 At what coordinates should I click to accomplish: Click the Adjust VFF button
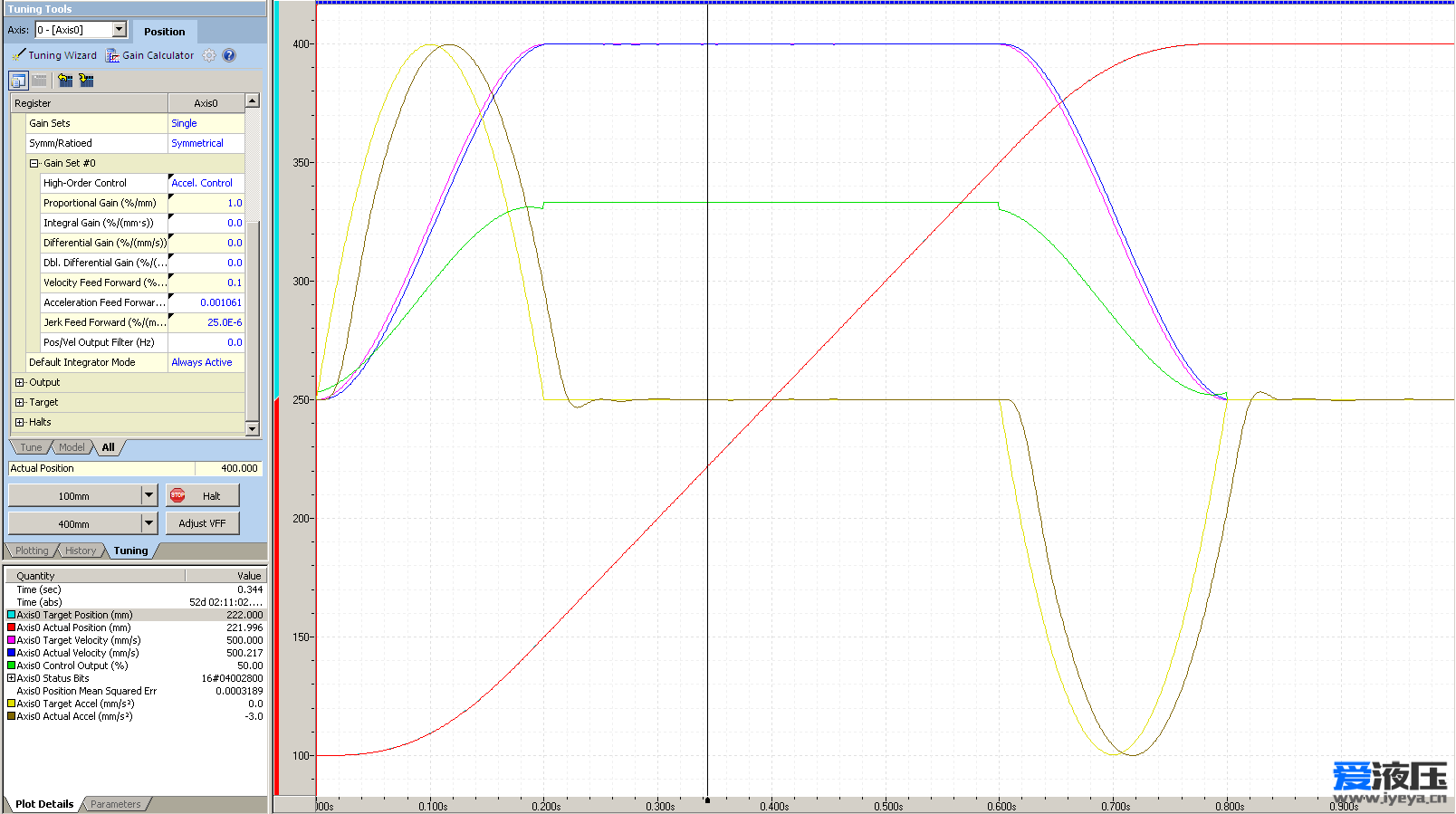coord(203,523)
